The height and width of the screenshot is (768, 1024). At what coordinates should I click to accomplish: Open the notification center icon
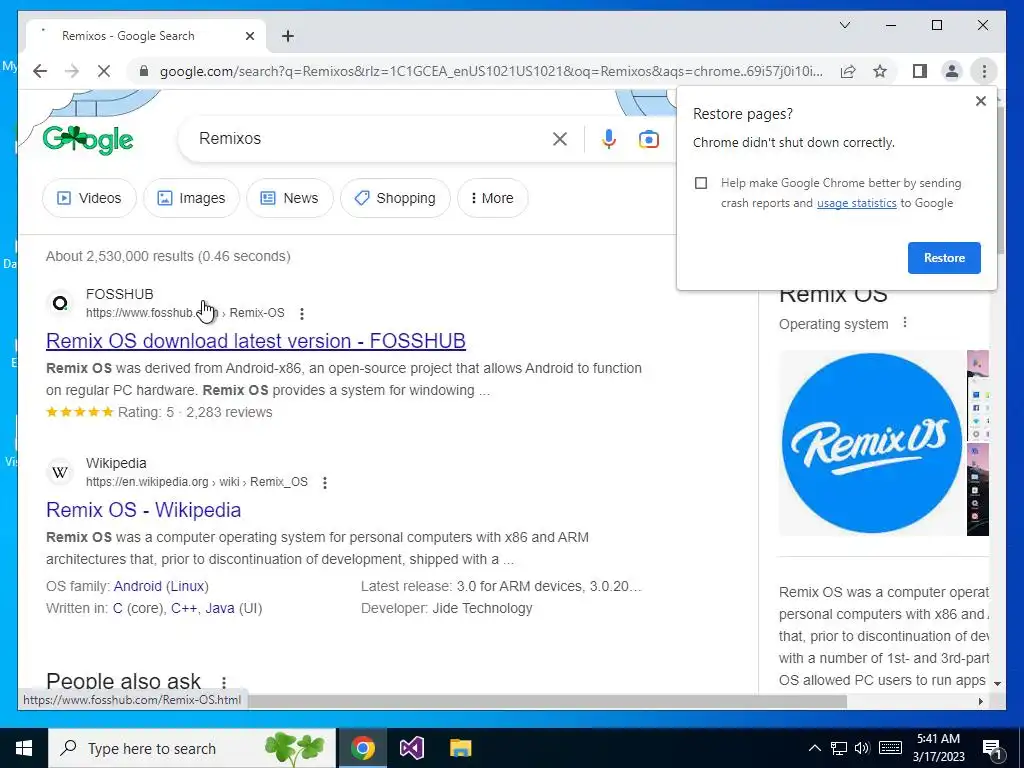coord(993,748)
